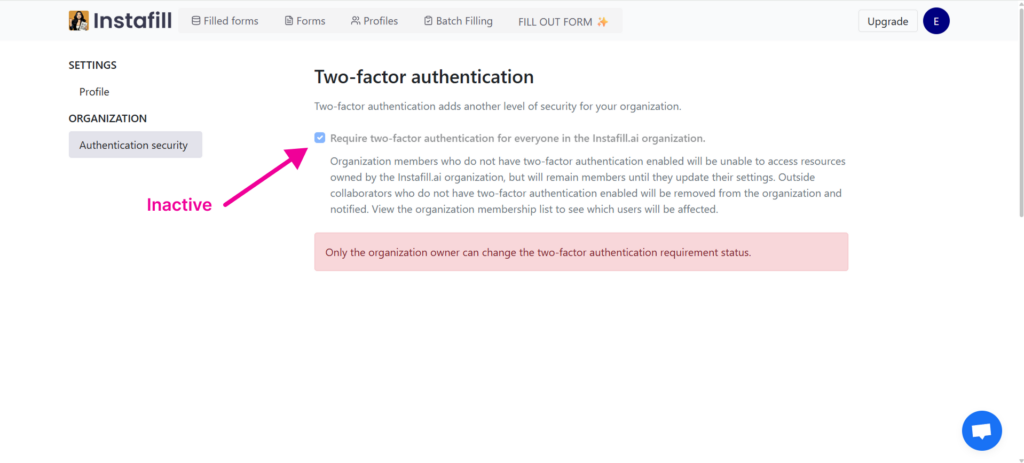The image size is (1024, 463).
Task: Switch to the Batch Filling tab
Action: pos(458,21)
